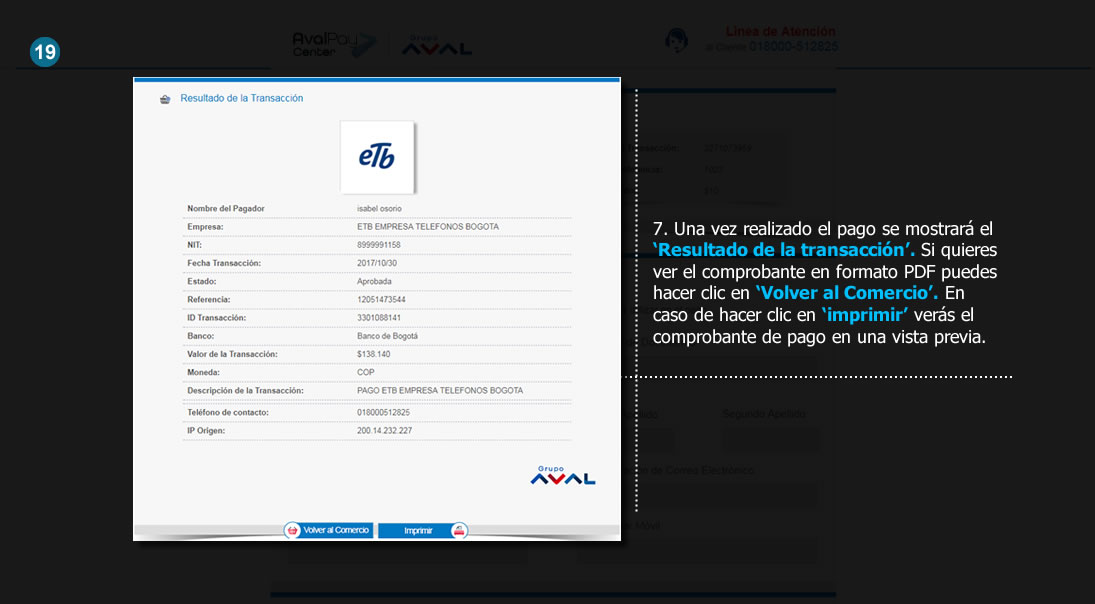Click the Grupo Aval logo in the dialog

coord(562,475)
